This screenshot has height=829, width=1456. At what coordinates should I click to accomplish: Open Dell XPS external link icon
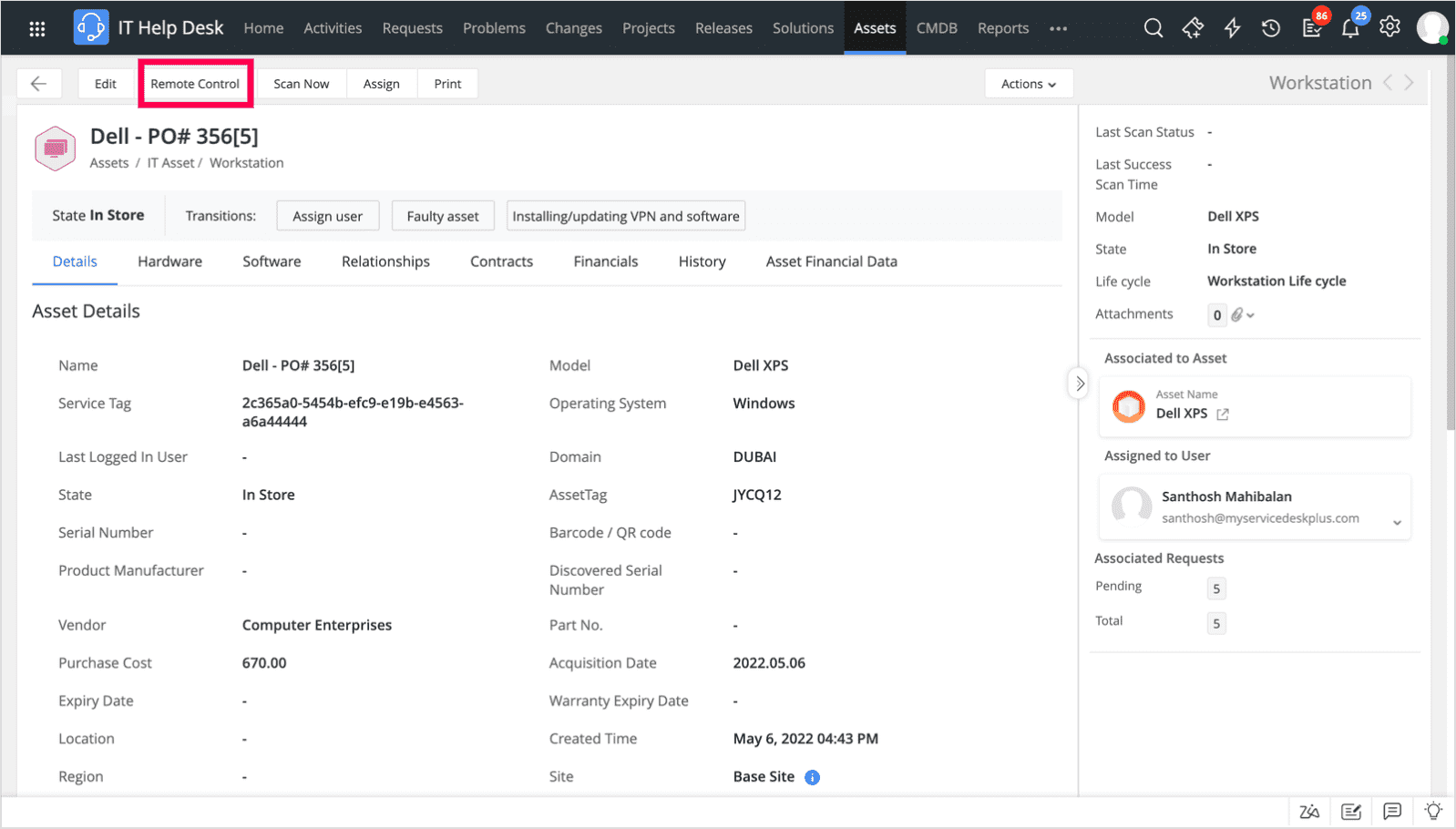(x=1223, y=414)
